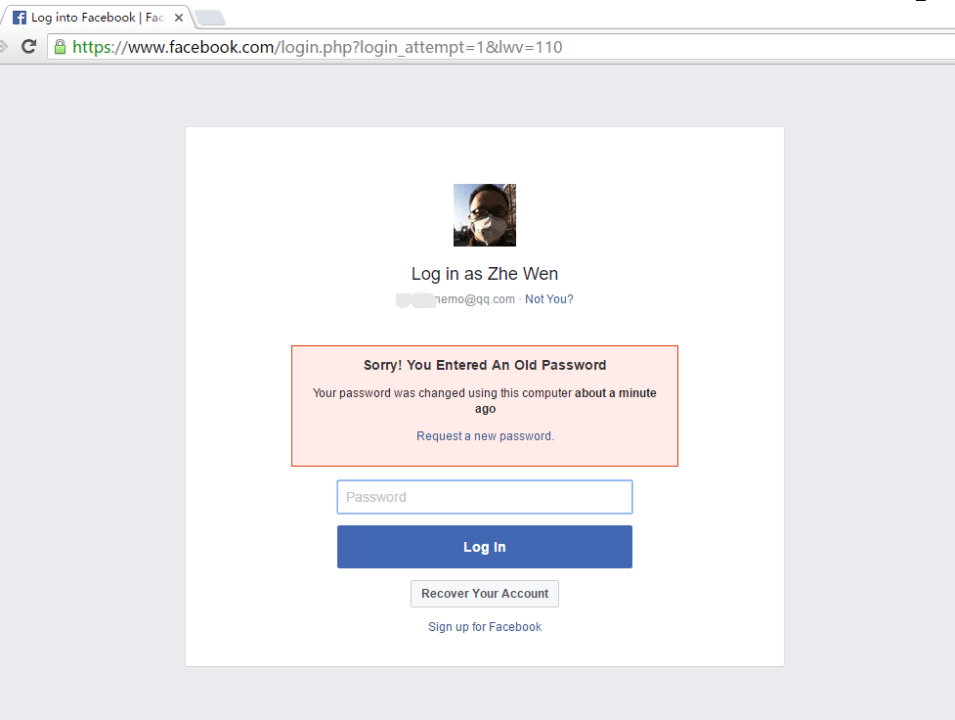Click the 'Sorry! You Entered An Old Password' text

point(485,365)
